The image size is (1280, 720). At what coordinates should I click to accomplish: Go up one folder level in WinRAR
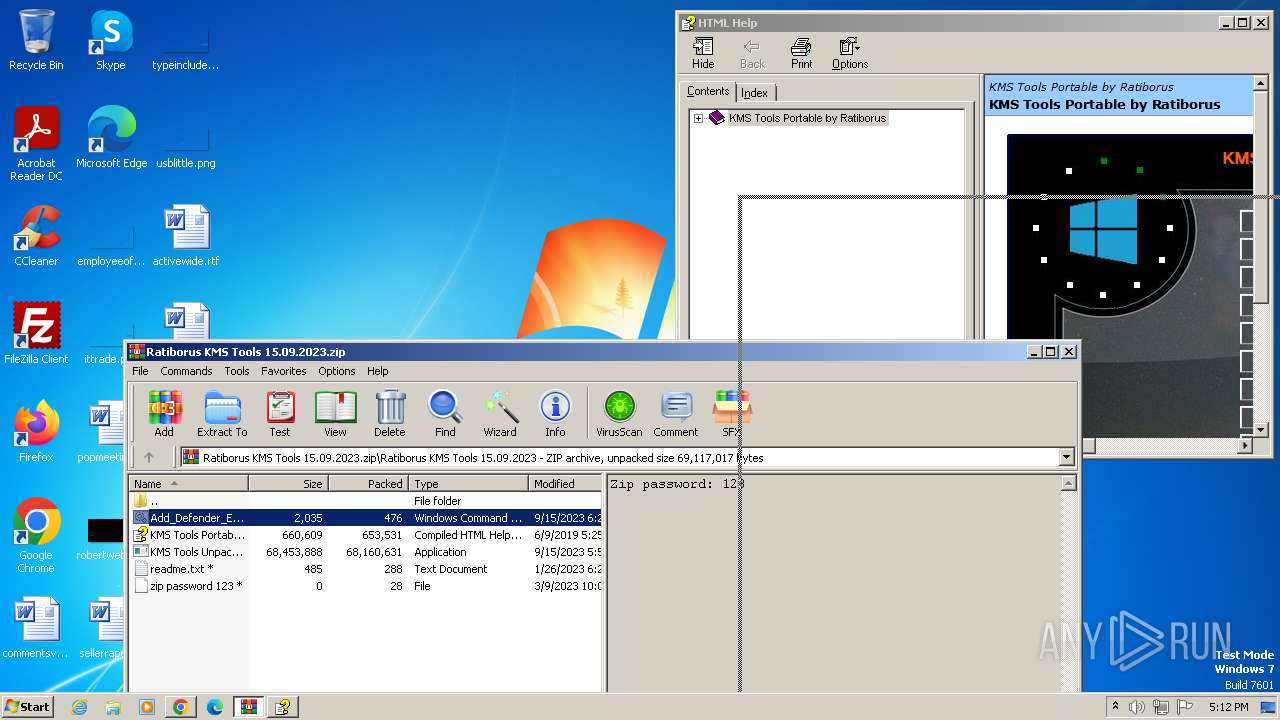(x=149, y=457)
